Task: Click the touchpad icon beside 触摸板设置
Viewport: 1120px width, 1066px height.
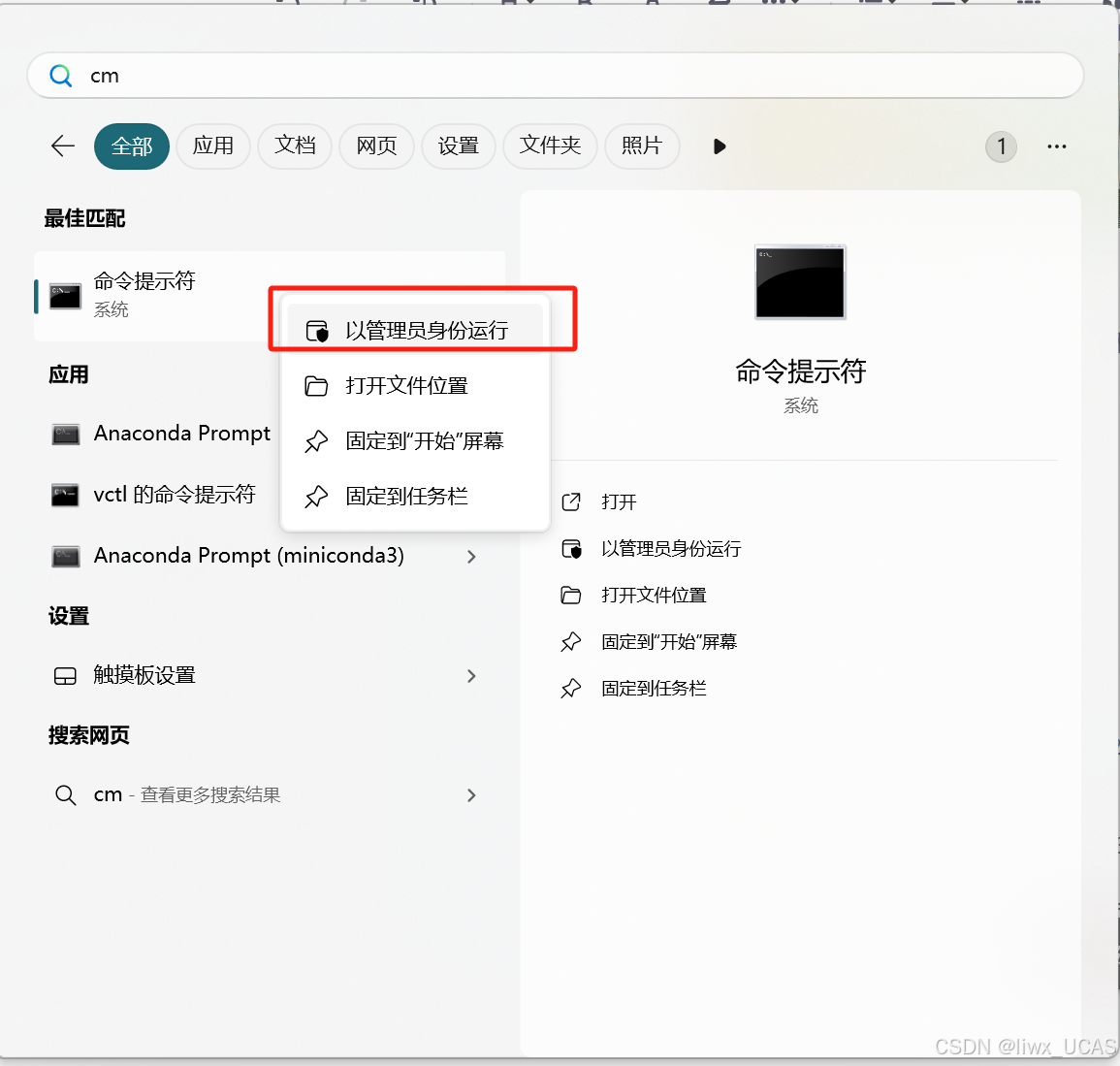Action: pos(65,676)
